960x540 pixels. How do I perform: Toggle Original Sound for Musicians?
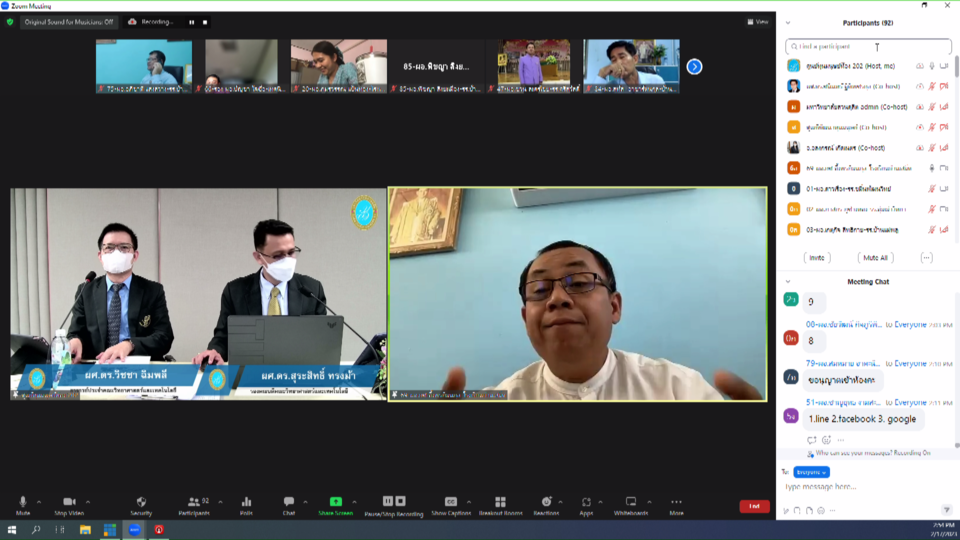(x=69, y=22)
